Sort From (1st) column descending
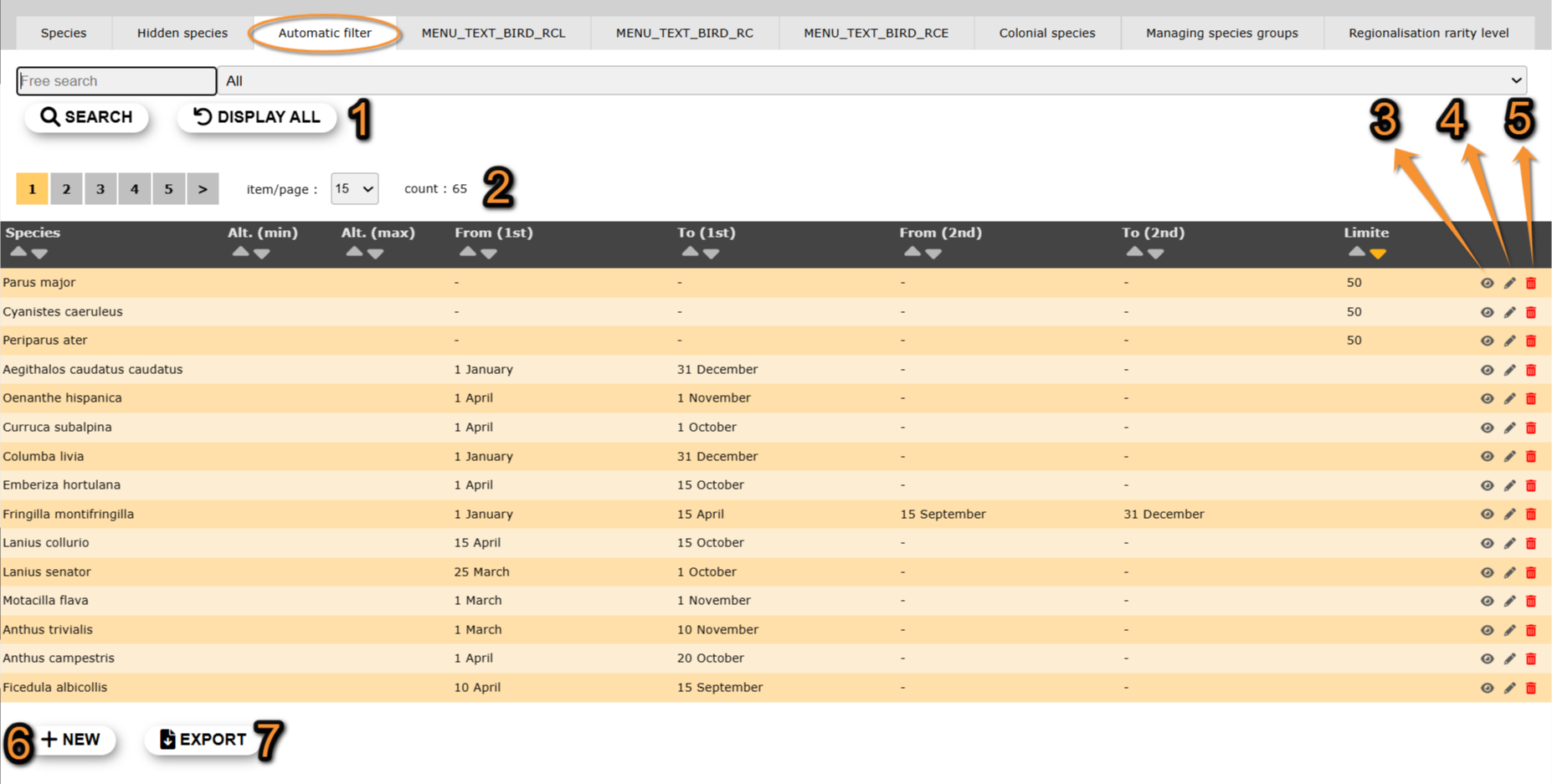Viewport: 1552px width, 784px height. tap(490, 254)
